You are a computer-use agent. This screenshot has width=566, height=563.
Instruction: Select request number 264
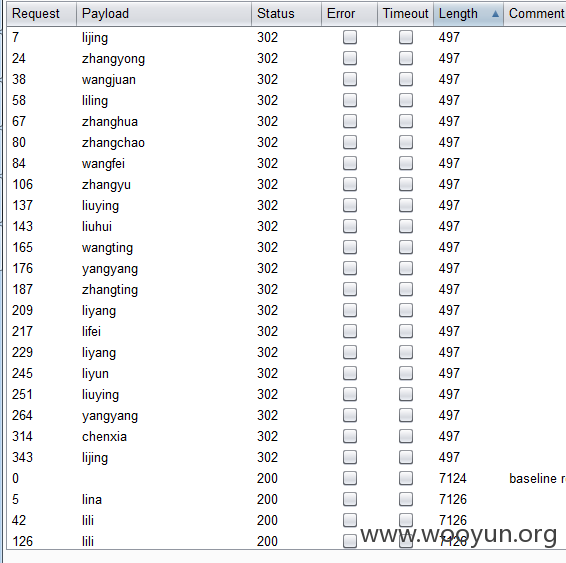22,415
